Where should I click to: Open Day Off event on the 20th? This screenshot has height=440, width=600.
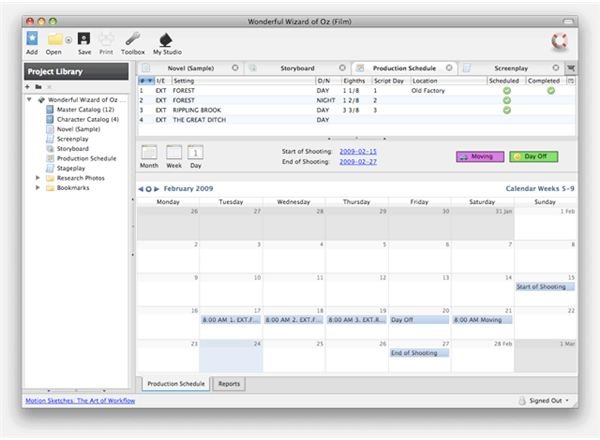(x=419, y=319)
